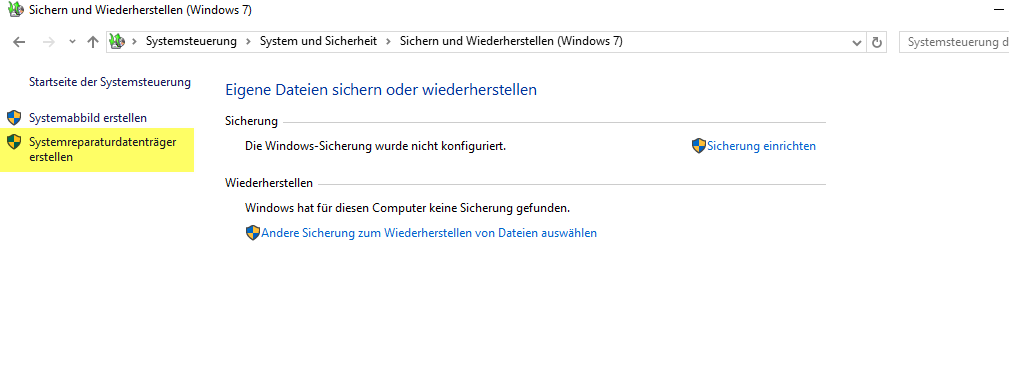Expand the address bar history dropdown

(856, 42)
